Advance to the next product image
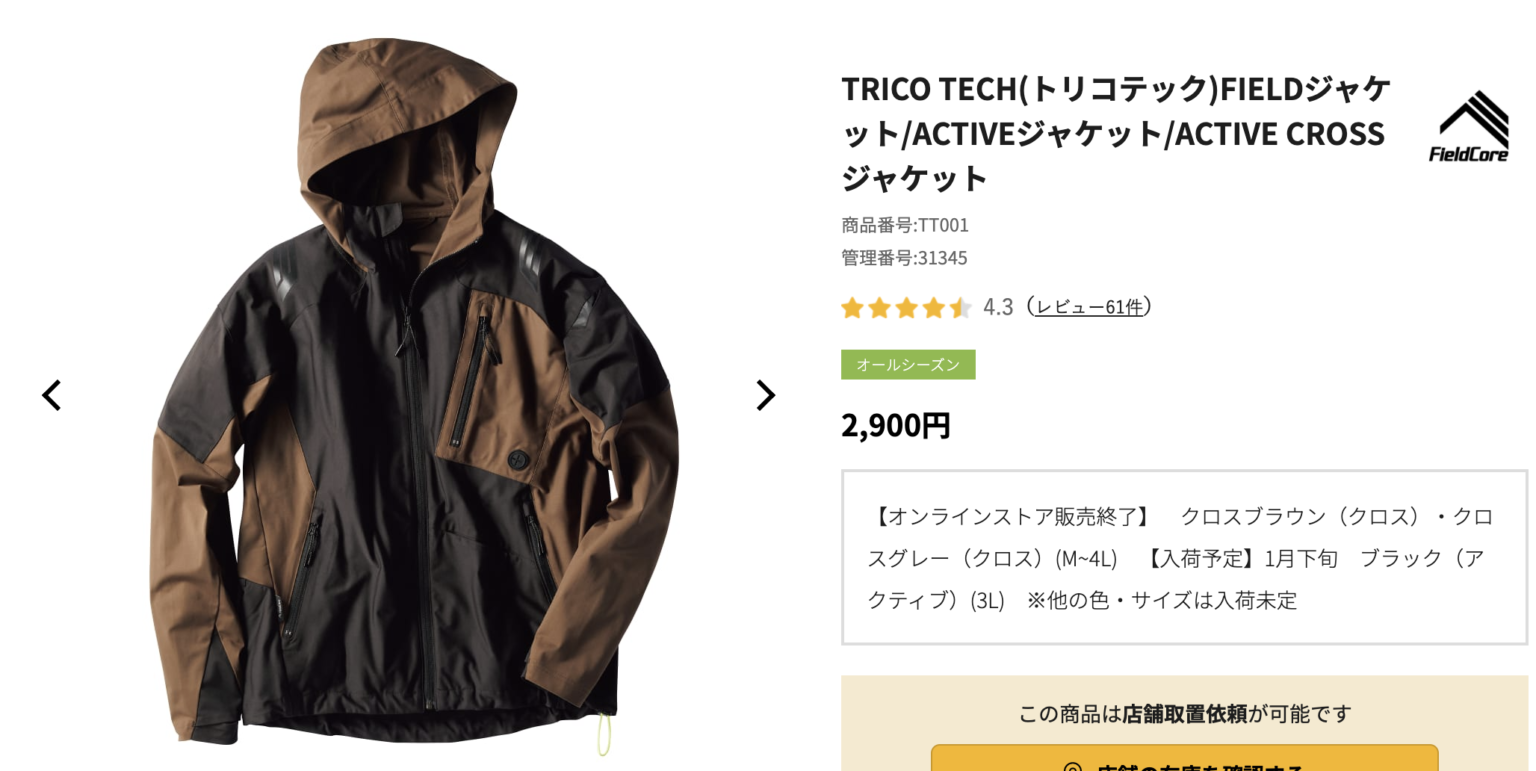The height and width of the screenshot is (771, 1536). 765,395
